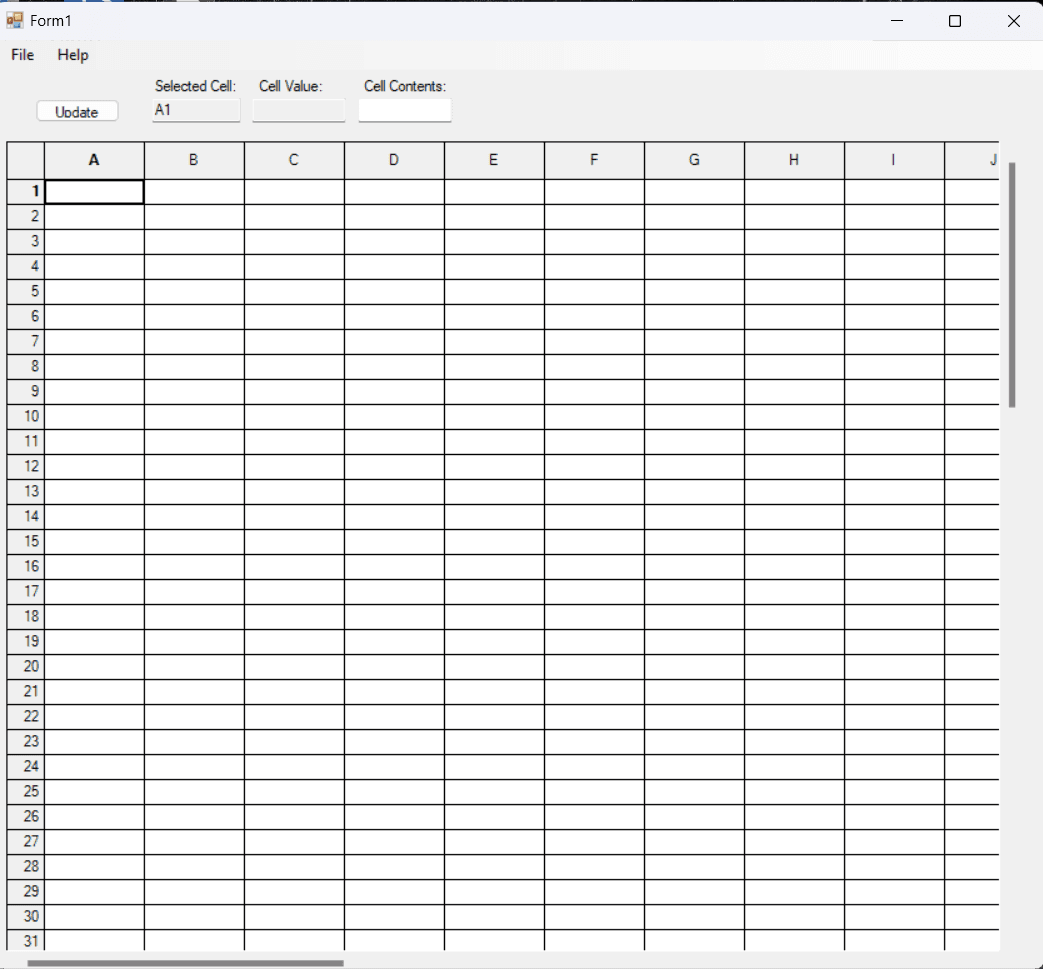Open the Help menu
The width and height of the screenshot is (1043, 969).
(73, 55)
